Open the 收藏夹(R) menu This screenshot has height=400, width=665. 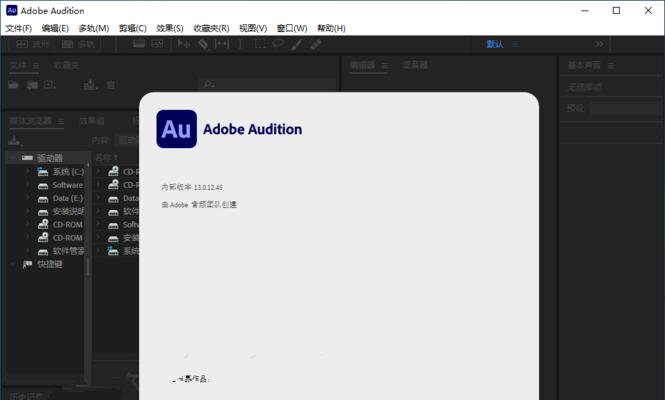click(x=211, y=28)
